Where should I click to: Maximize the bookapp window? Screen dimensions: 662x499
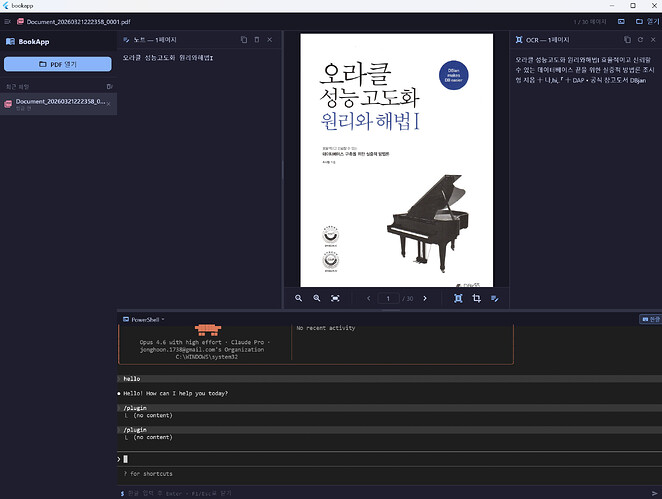coord(633,5)
